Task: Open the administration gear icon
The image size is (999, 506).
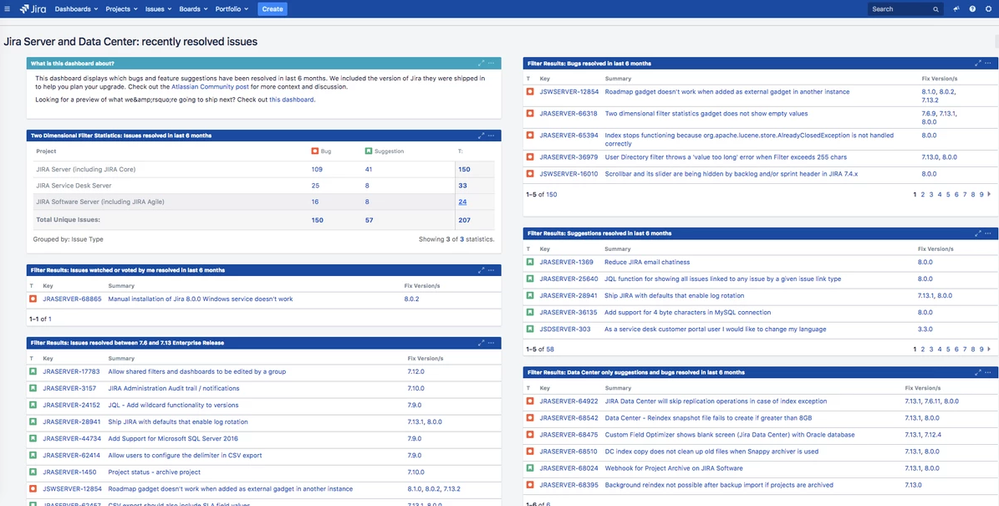Action: pos(989,9)
